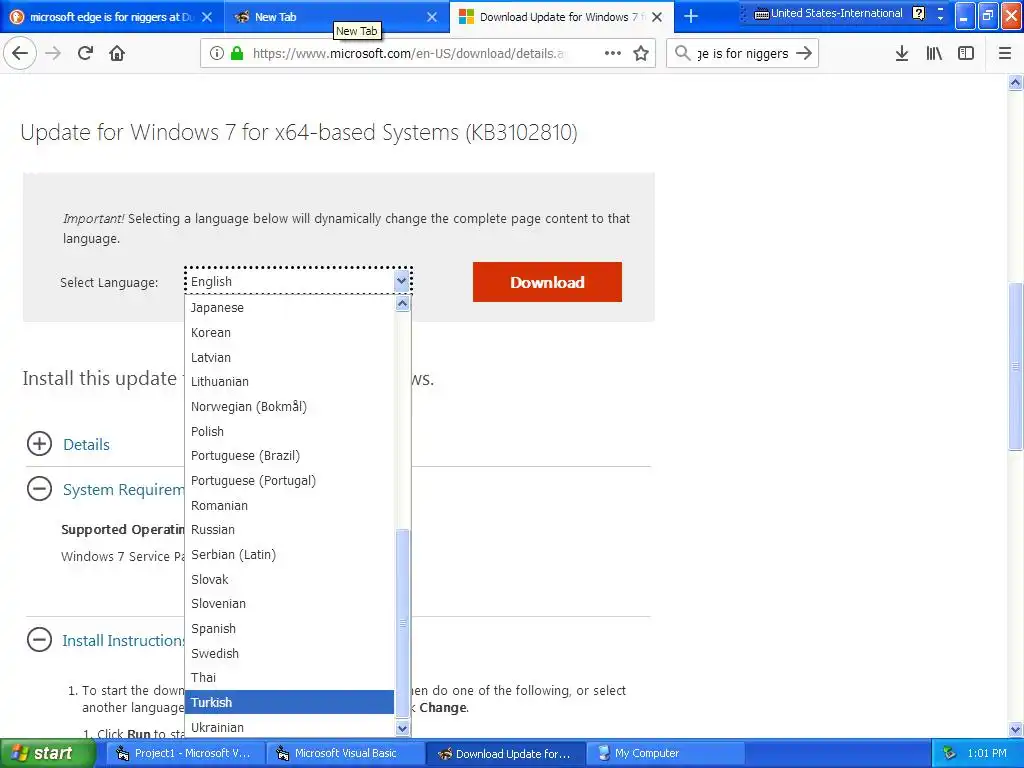Click page scrollbar up arrow
The height and width of the screenshot is (768, 1024).
tap(1016, 82)
